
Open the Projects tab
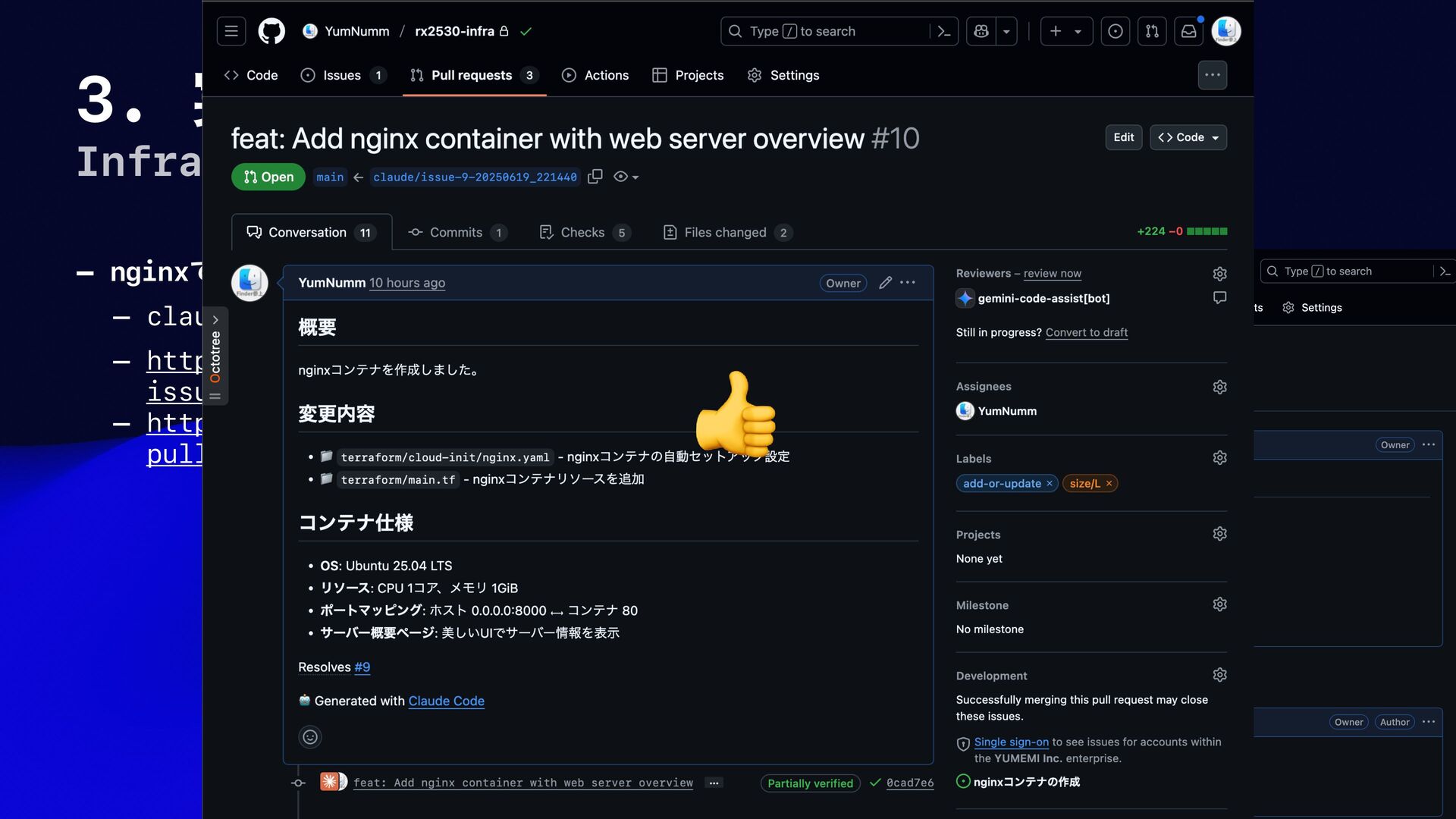tap(688, 75)
